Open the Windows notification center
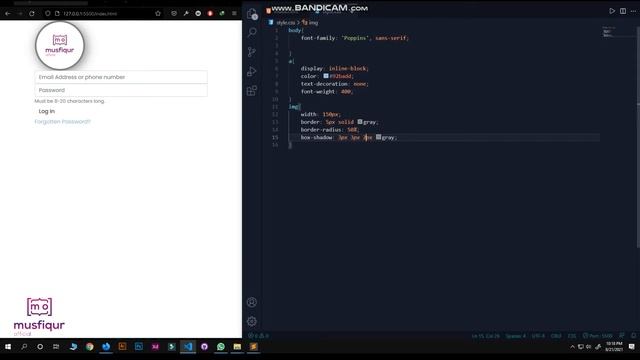The image size is (640, 360). pos(631,347)
